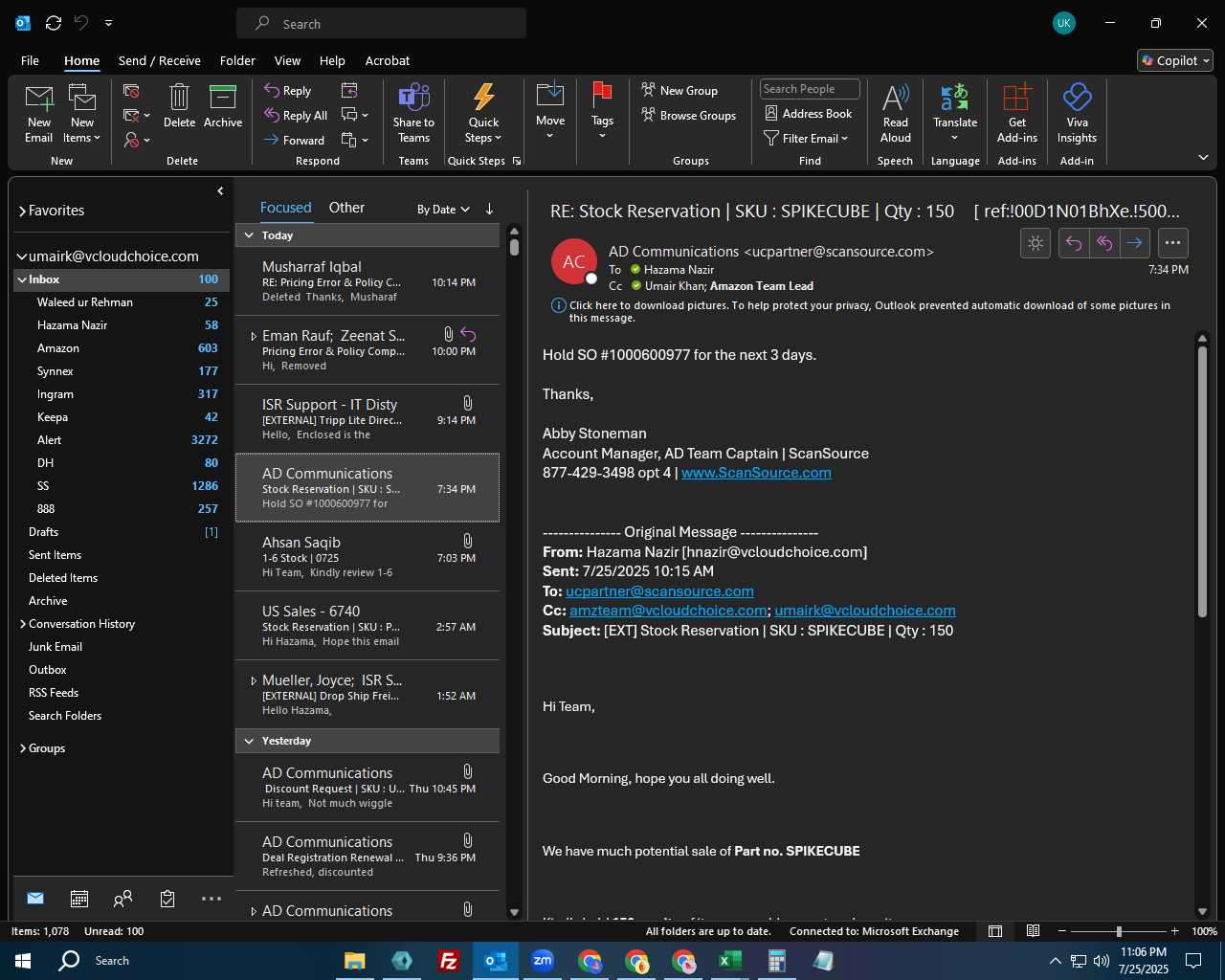The height and width of the screenshot is (980, 1225).
Task: Click the zoom slider in status bar
Action: pyautogui.click(x=1119, y=931)
